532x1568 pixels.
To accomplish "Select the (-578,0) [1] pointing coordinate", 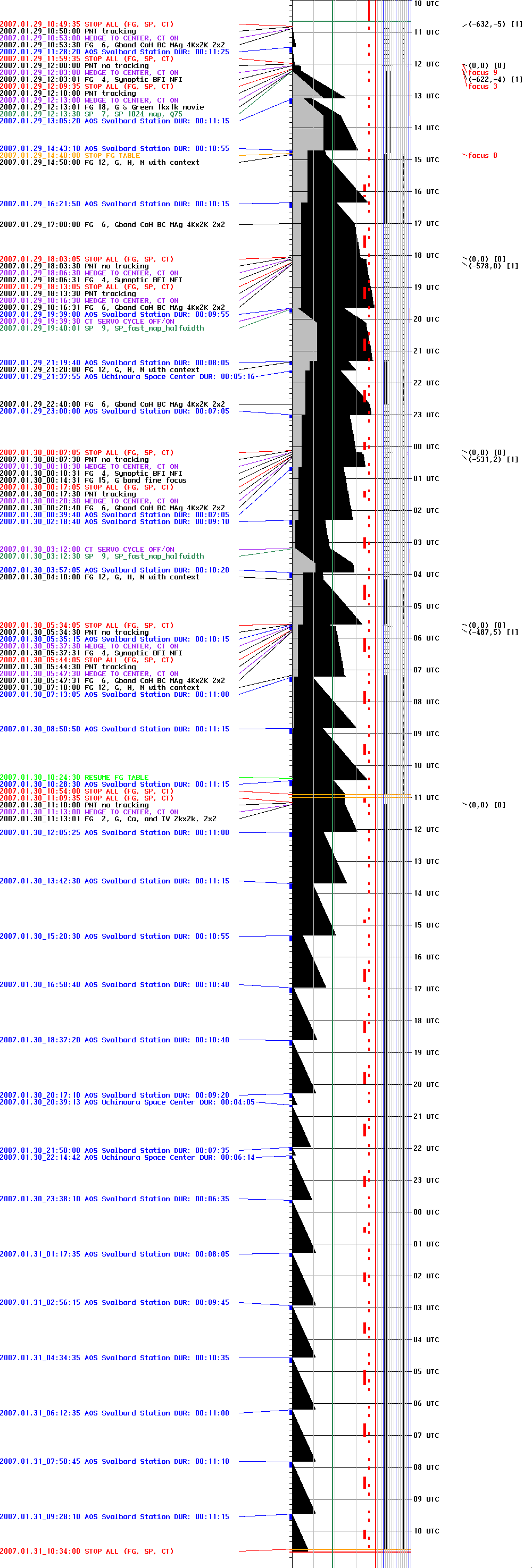I will 493,266.
